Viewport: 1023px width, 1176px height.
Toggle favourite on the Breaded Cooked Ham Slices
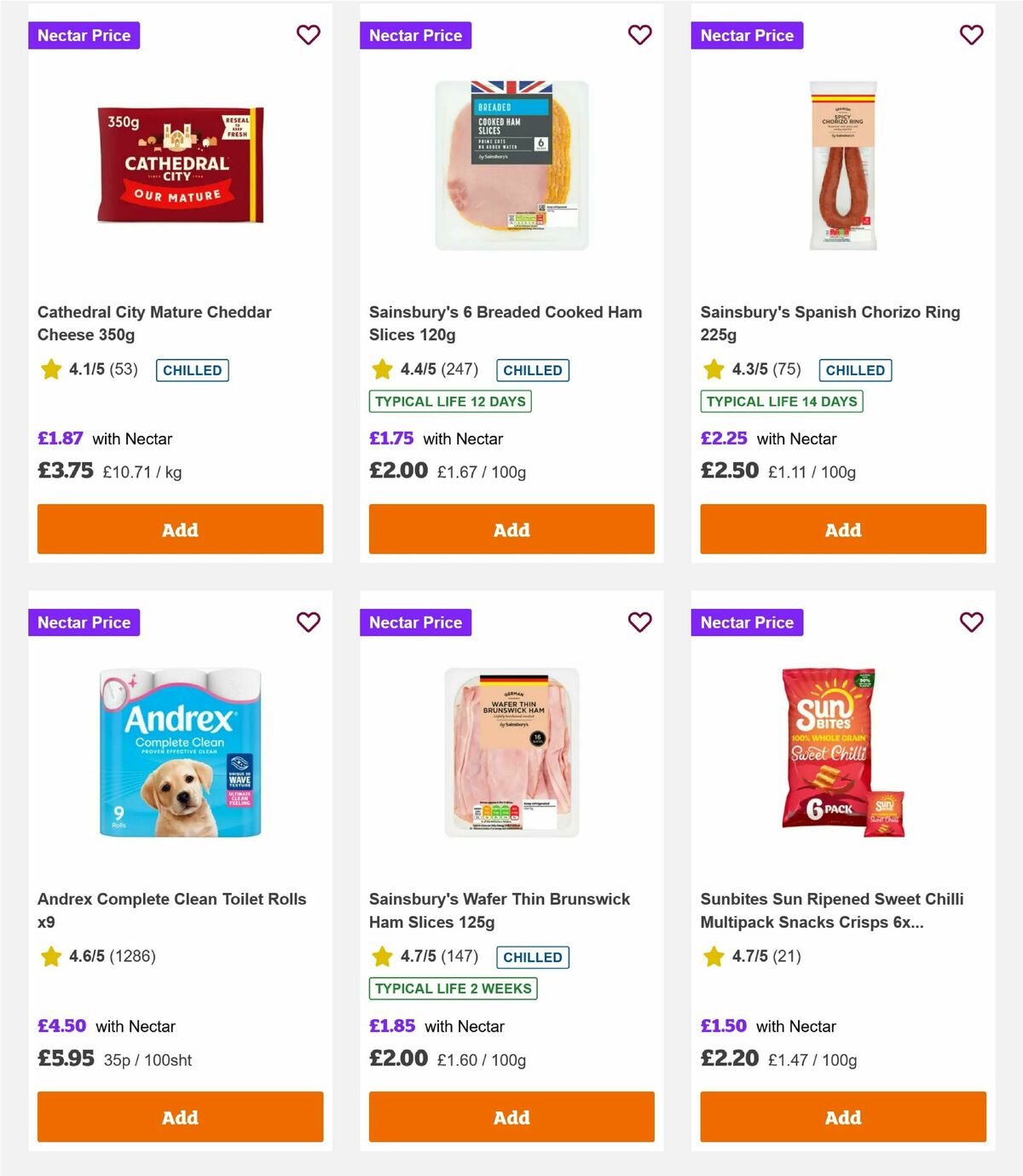pos(639,35)
